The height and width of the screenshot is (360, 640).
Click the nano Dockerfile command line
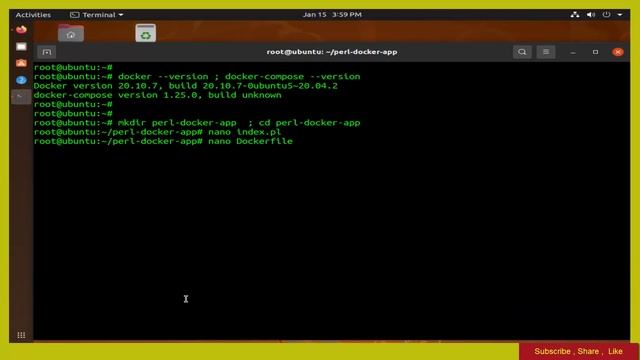pyautogui.click(x=163, y=141)
